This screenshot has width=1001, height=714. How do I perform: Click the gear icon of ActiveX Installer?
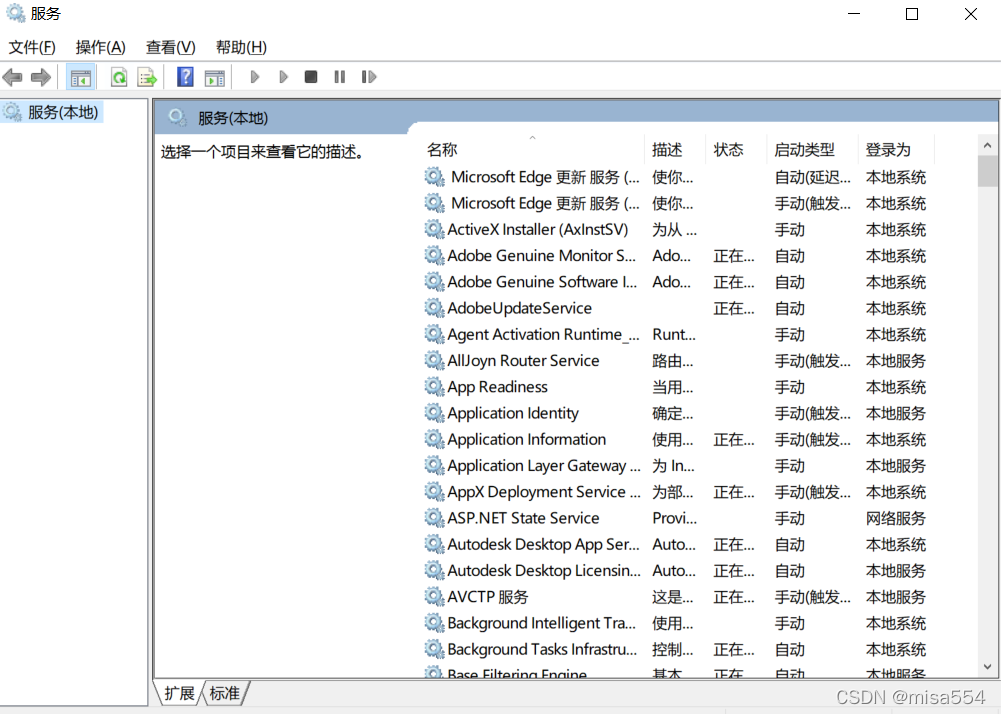click(434, 229)
